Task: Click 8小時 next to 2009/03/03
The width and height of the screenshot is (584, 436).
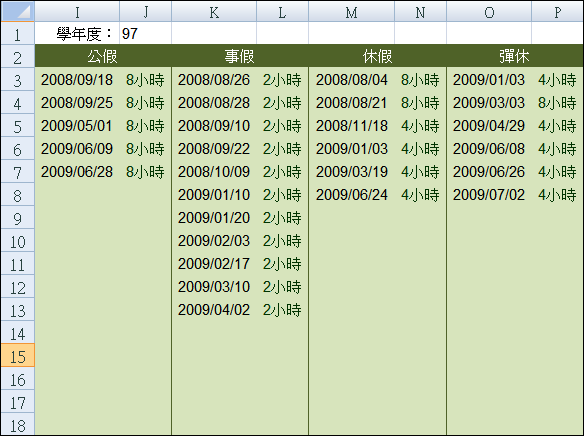Action: pyautogui.click(x=557, y=103)
